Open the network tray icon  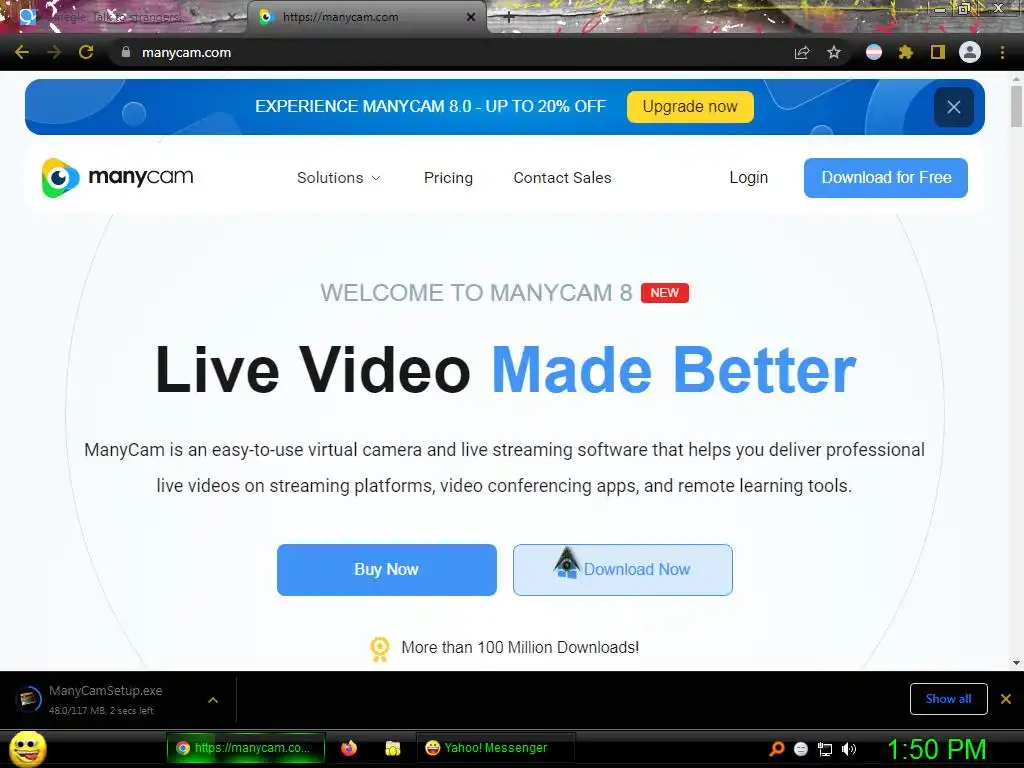[825, 749]
